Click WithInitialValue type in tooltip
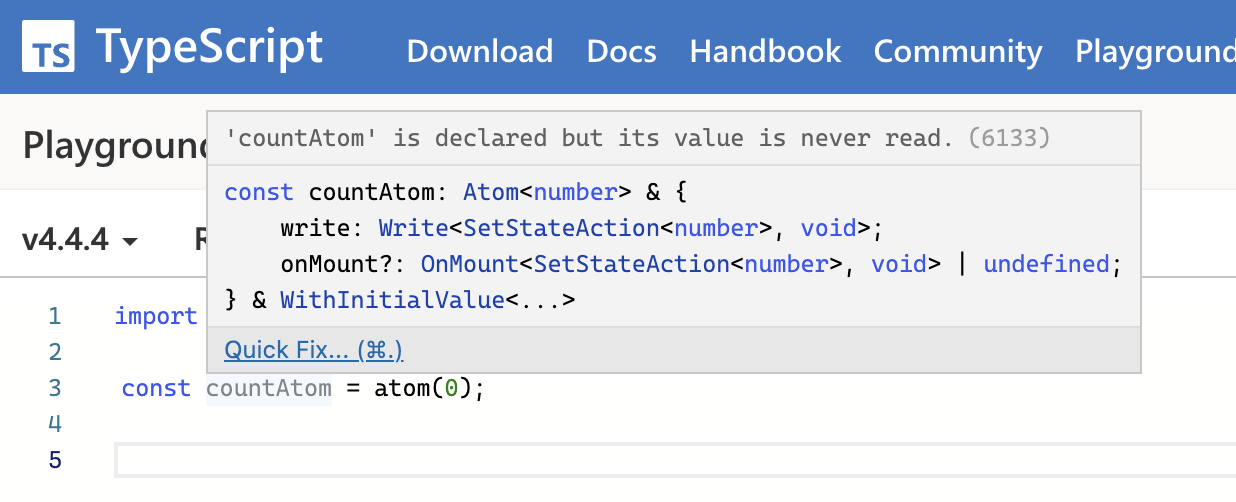 coord(392,300)
